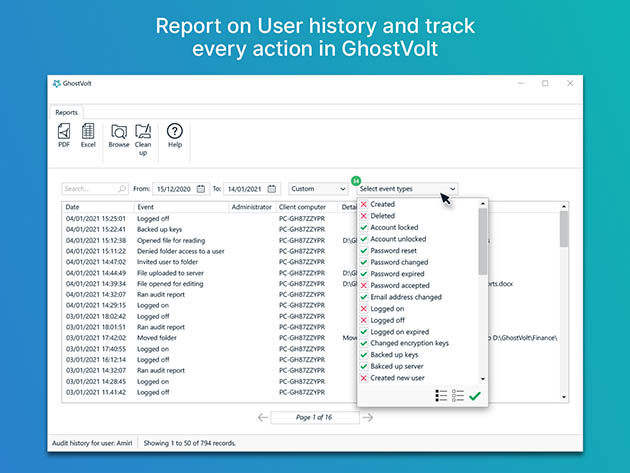Run the Clean up tool
Viewport: 630px width, 473px height.
pos(143,139)
